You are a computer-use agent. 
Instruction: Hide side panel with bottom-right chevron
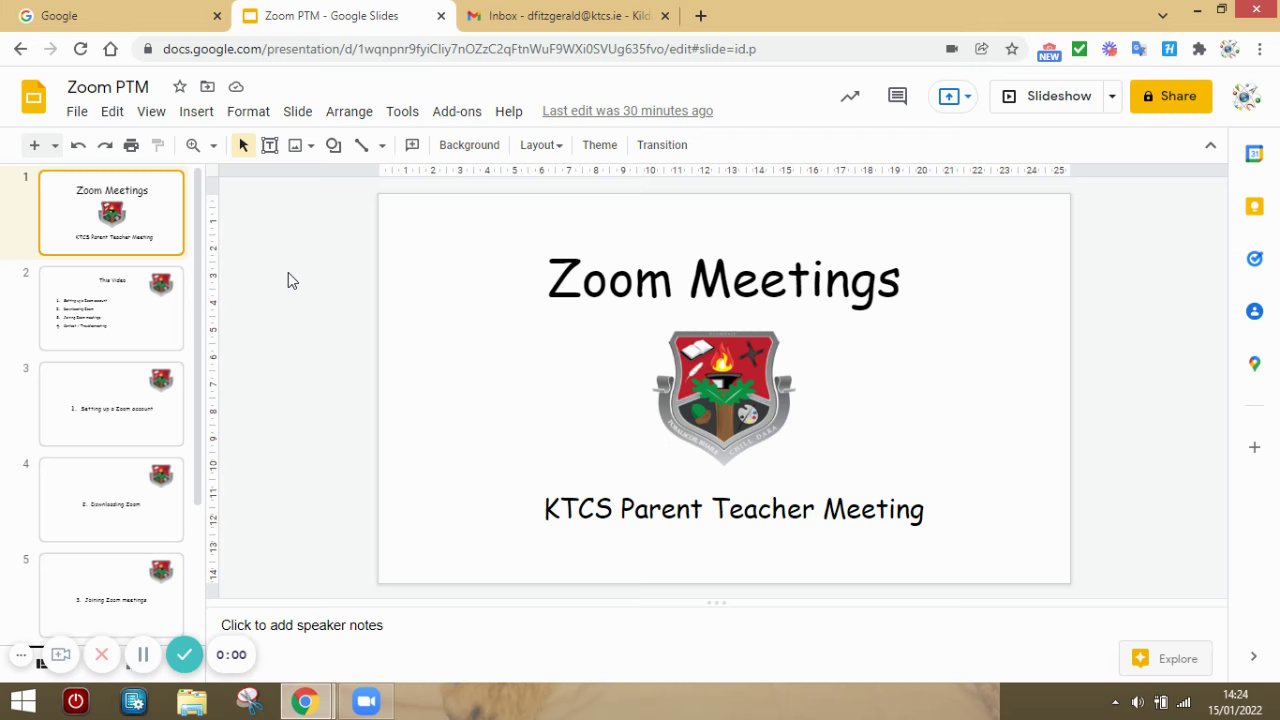(x=1253, y=657)
